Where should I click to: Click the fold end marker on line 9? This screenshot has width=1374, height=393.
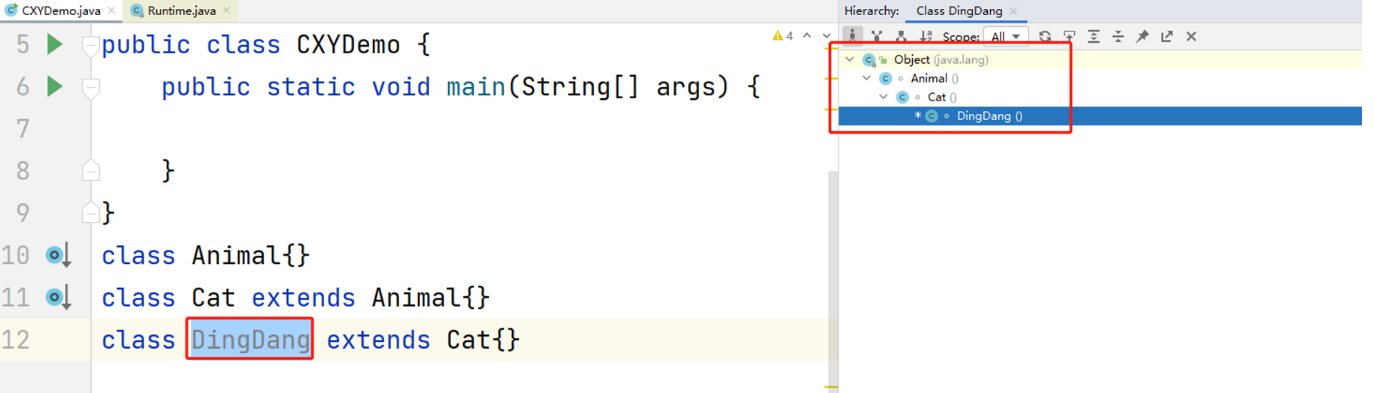(90, 212)
